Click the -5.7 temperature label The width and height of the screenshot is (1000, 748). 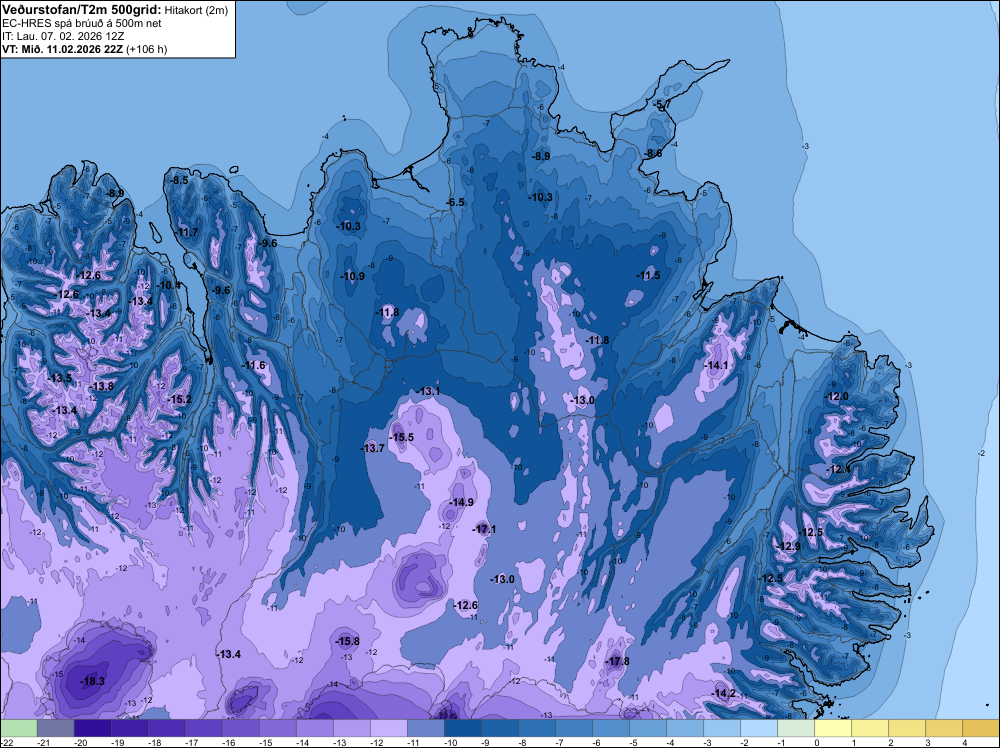click(662, 105)
